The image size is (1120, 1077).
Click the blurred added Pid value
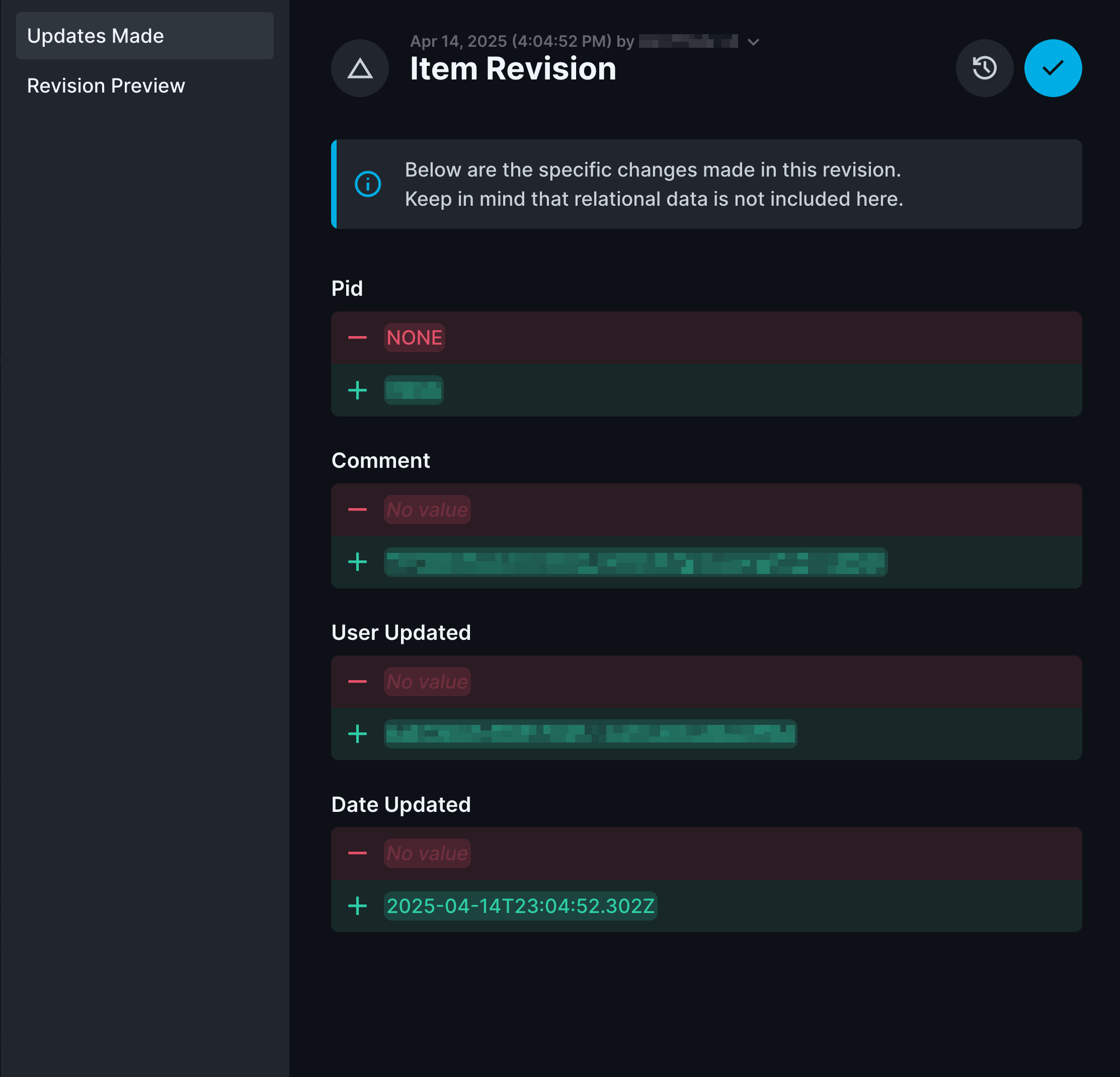[x=413, y=390]
